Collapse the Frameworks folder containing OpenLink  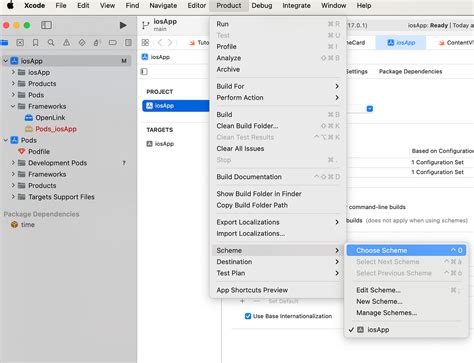pos(13,106)
